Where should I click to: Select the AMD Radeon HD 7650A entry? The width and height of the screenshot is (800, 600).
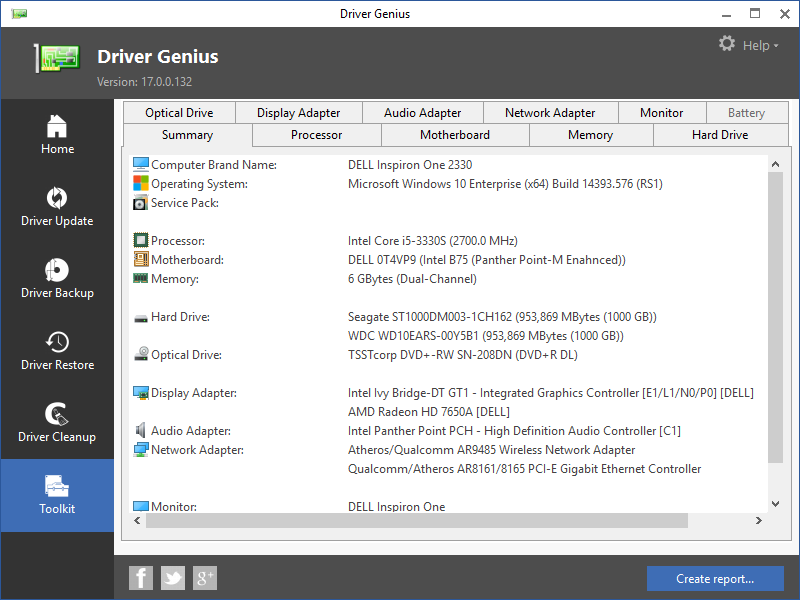click(429, 412)
